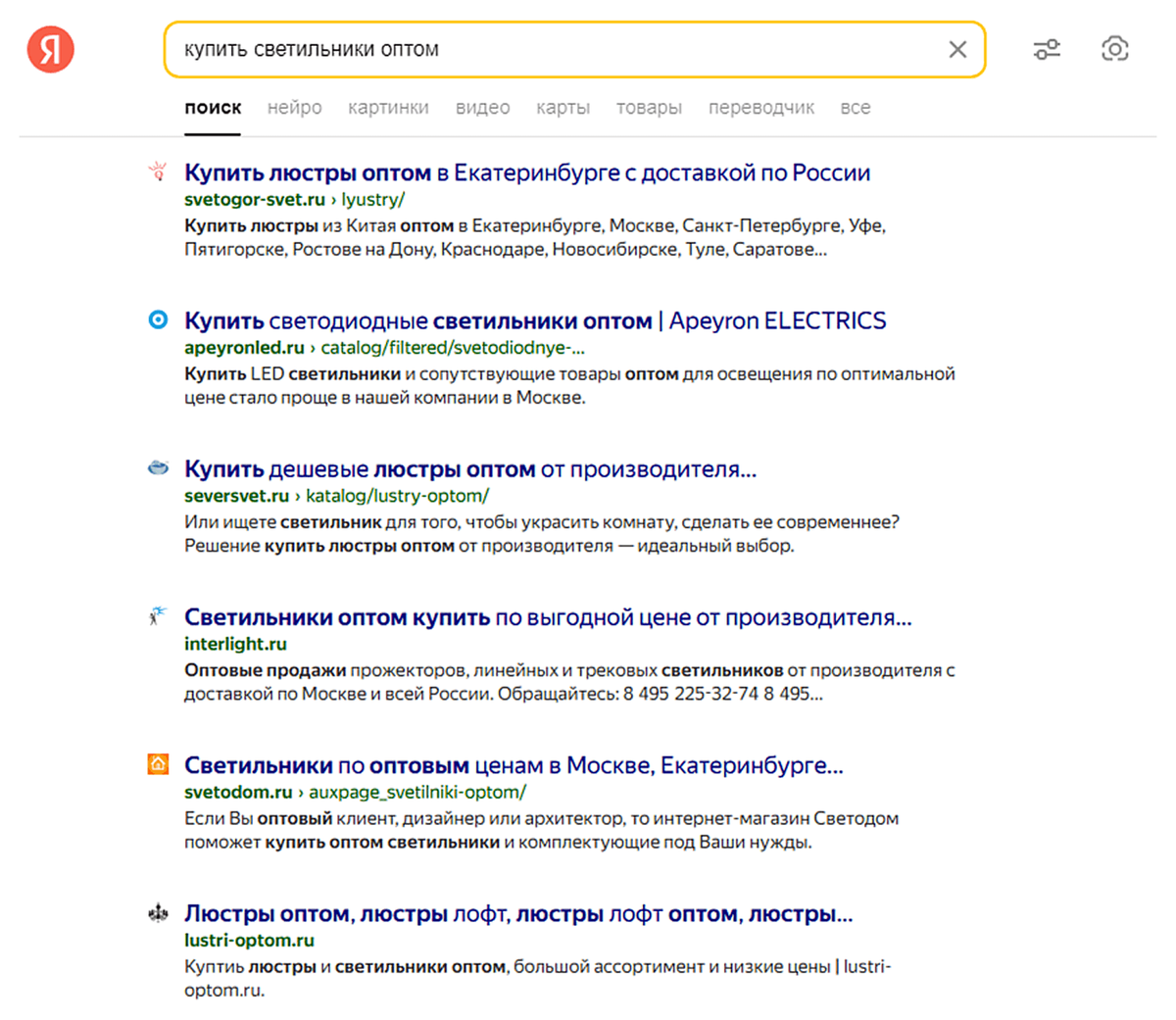Open search settings sliders icon

click(1047, 49)
